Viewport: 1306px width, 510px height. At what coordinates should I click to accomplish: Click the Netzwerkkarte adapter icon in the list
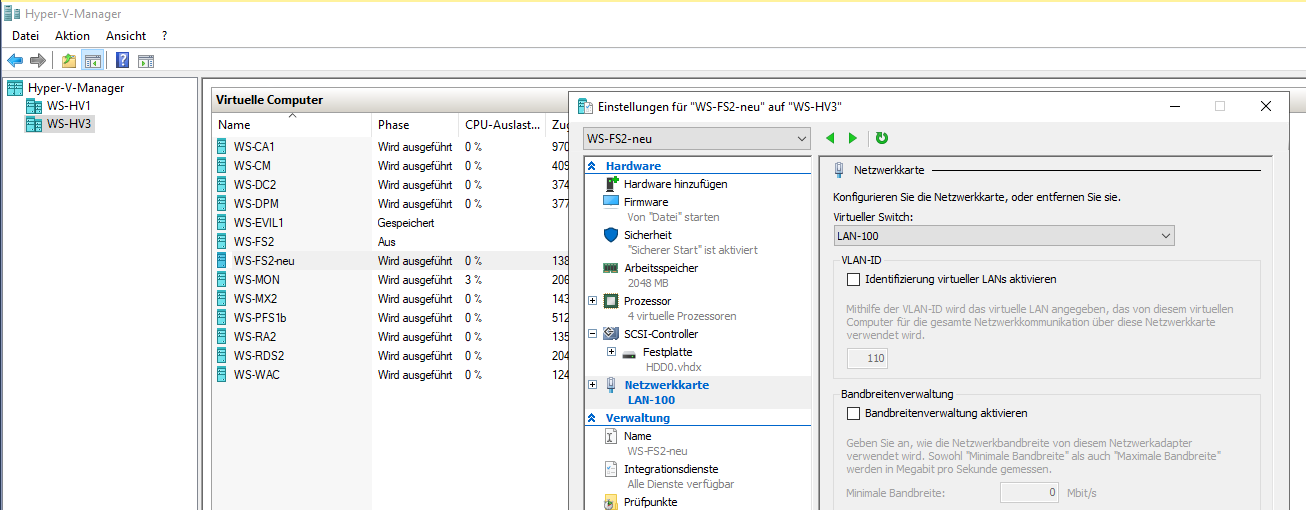point(612,385)
